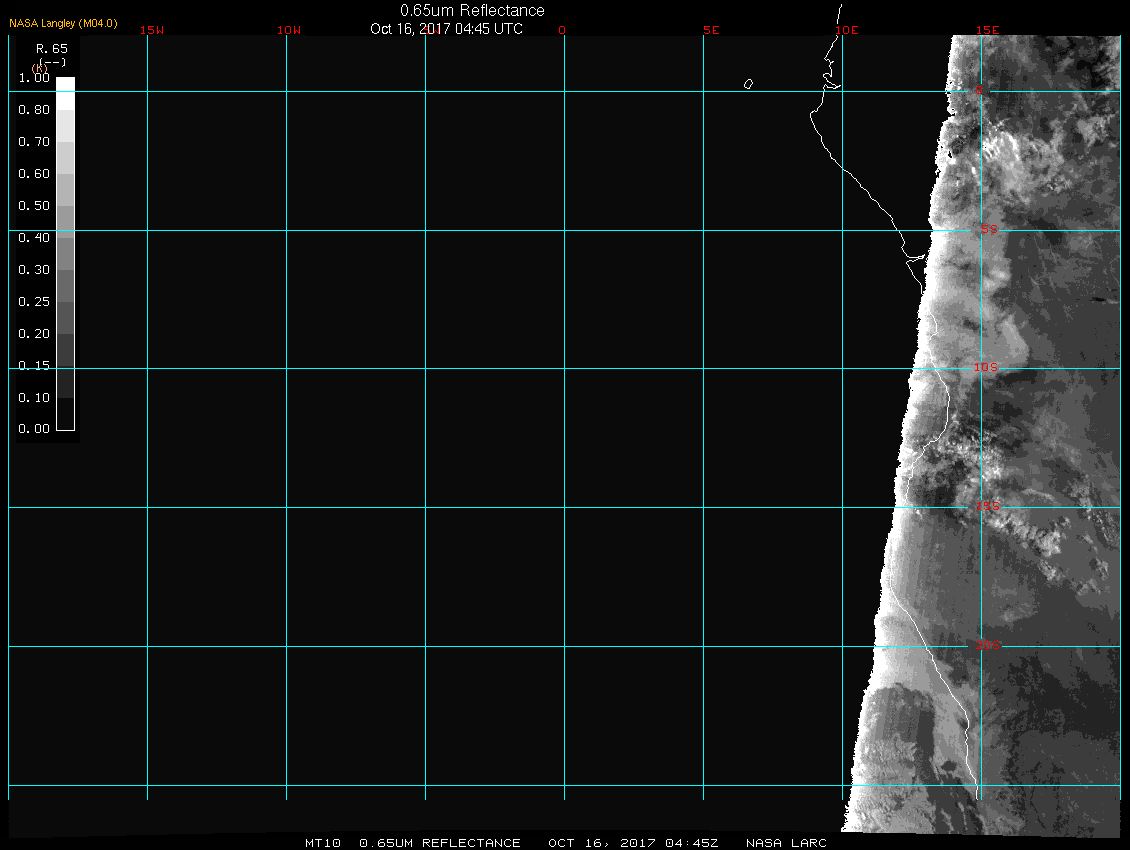Select the 0.65um Reflectance title
This screenshot has height=850, width=1130.
coord(472,10)
